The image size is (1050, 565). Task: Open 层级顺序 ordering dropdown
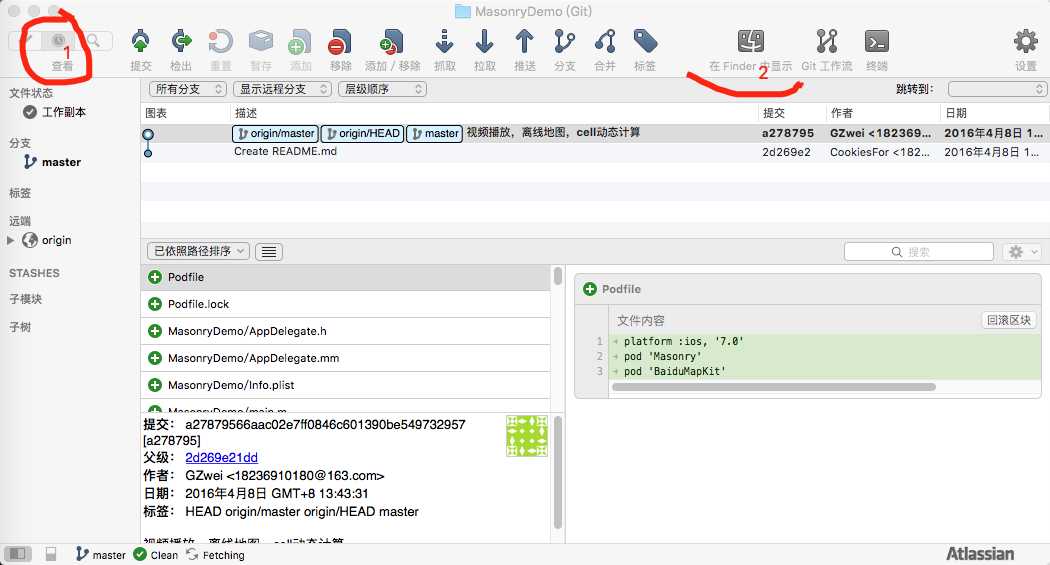pos(382,89)
